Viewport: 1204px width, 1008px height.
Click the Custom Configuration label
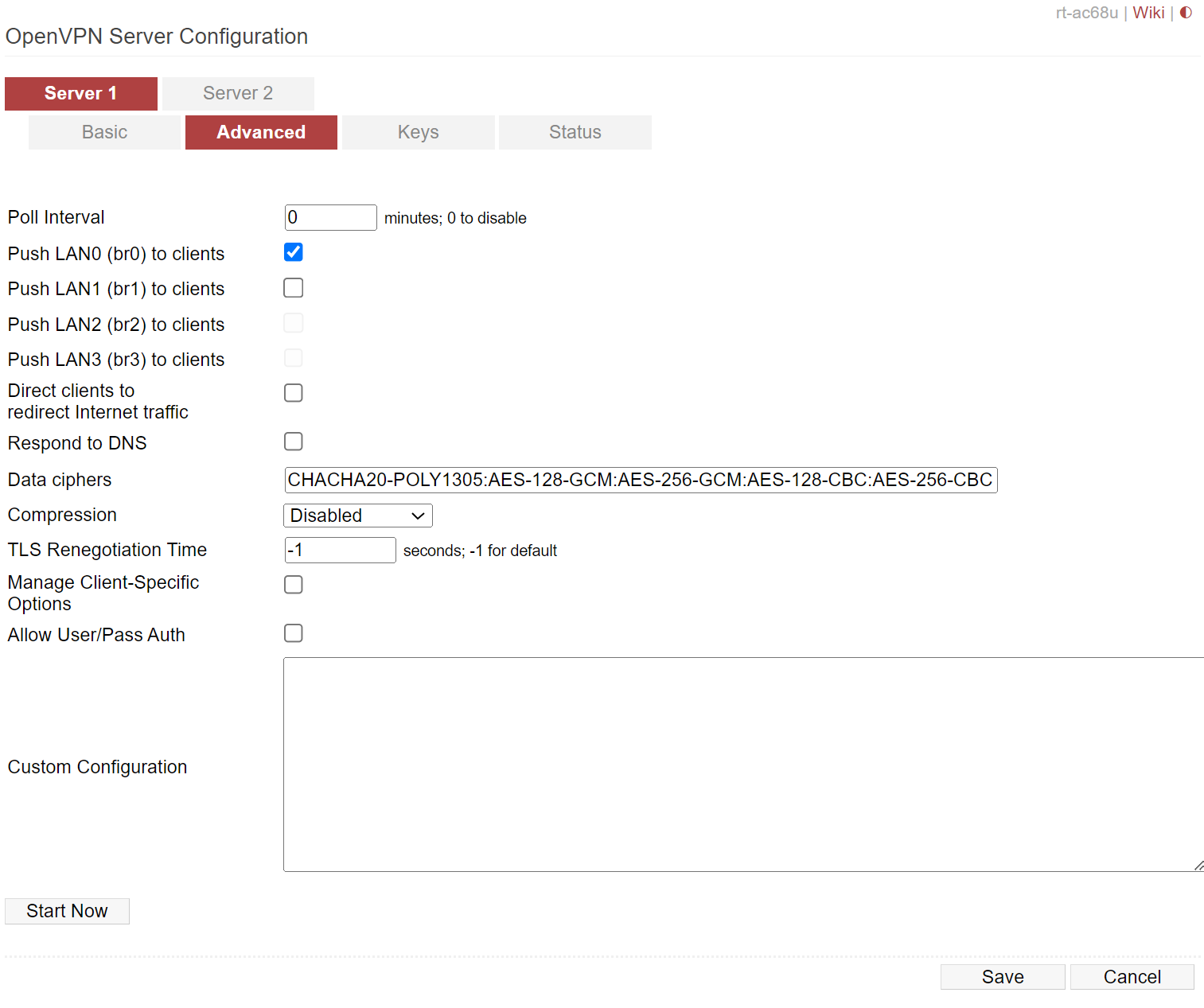point(98,767)
